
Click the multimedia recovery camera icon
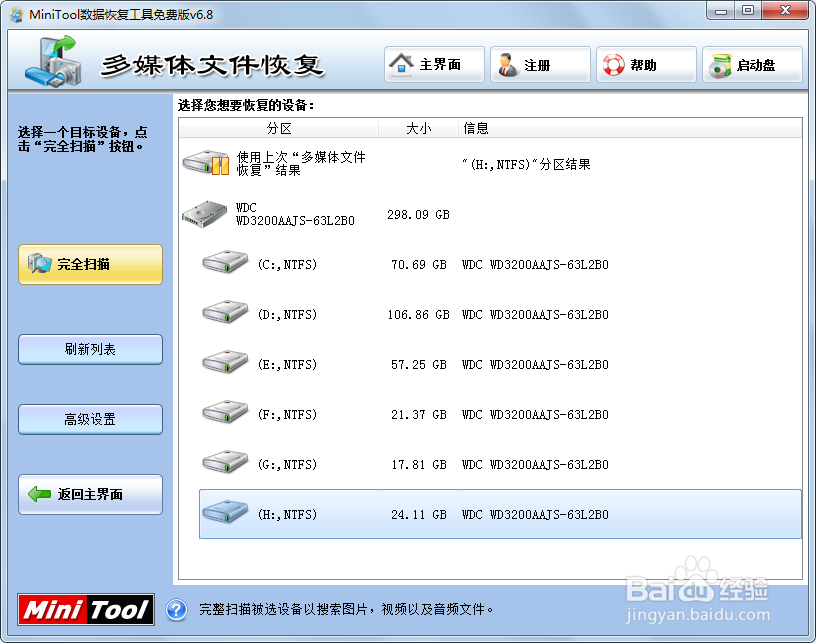coord(55,61)
